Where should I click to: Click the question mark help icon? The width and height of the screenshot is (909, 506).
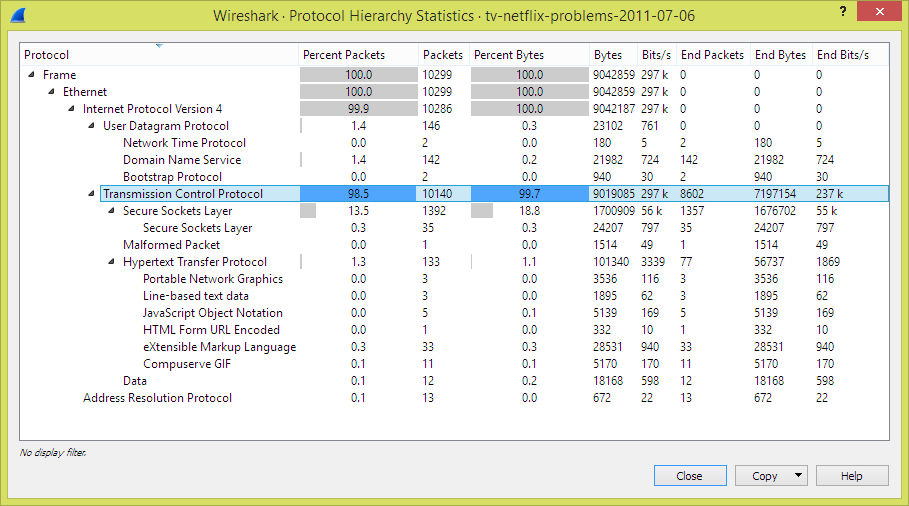843,11
